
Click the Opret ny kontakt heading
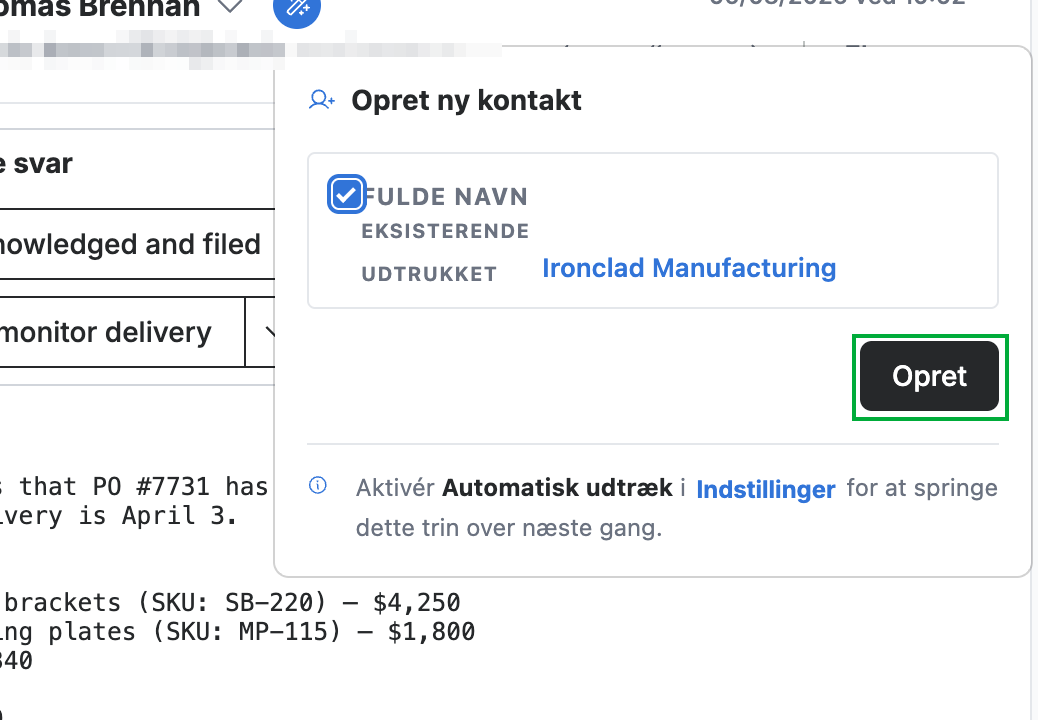(467, 101)
